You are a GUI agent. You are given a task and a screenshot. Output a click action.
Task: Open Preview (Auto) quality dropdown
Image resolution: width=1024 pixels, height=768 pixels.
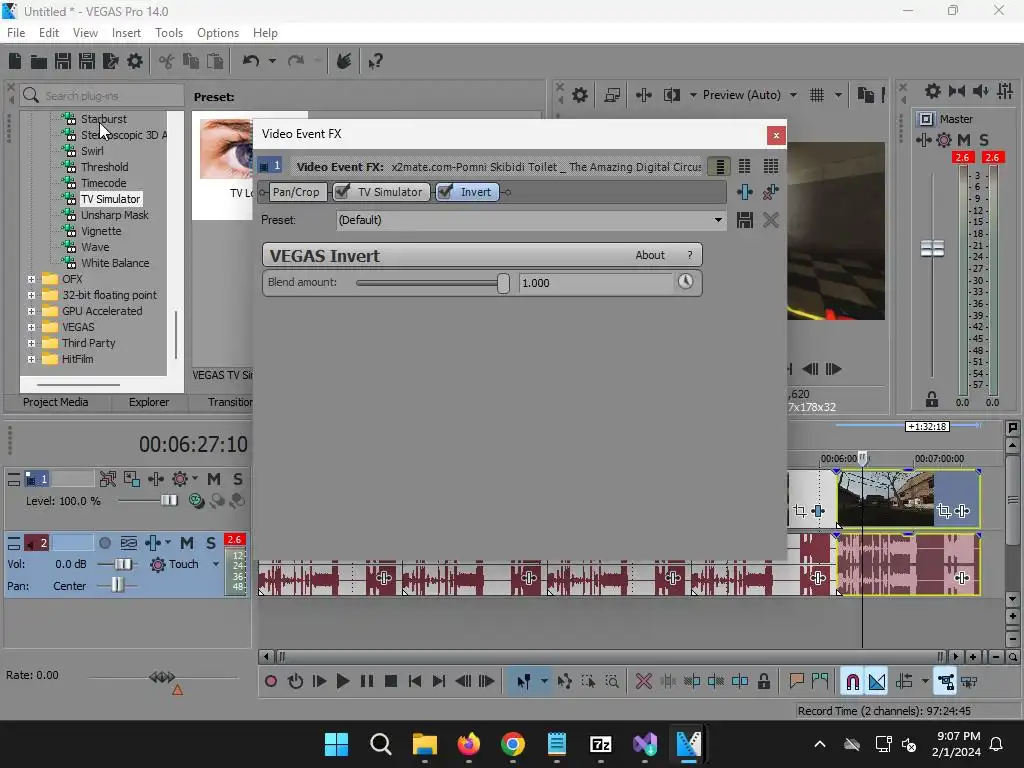pos(793,95)
